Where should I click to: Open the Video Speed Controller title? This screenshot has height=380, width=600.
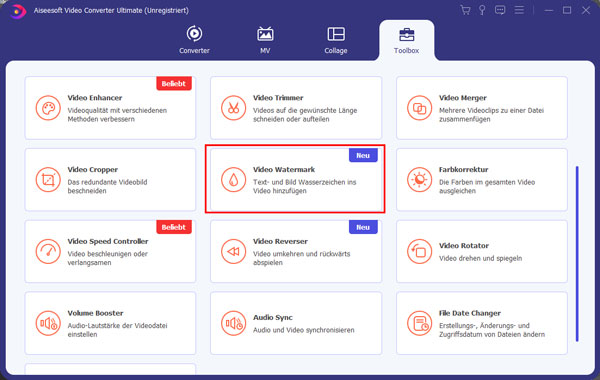tap(108, 241)
